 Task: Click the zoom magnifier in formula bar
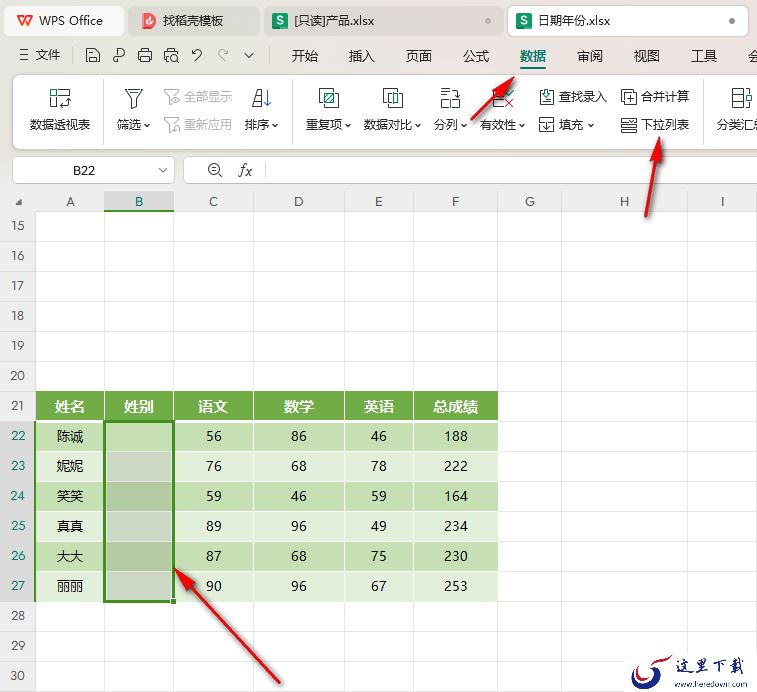214,170
